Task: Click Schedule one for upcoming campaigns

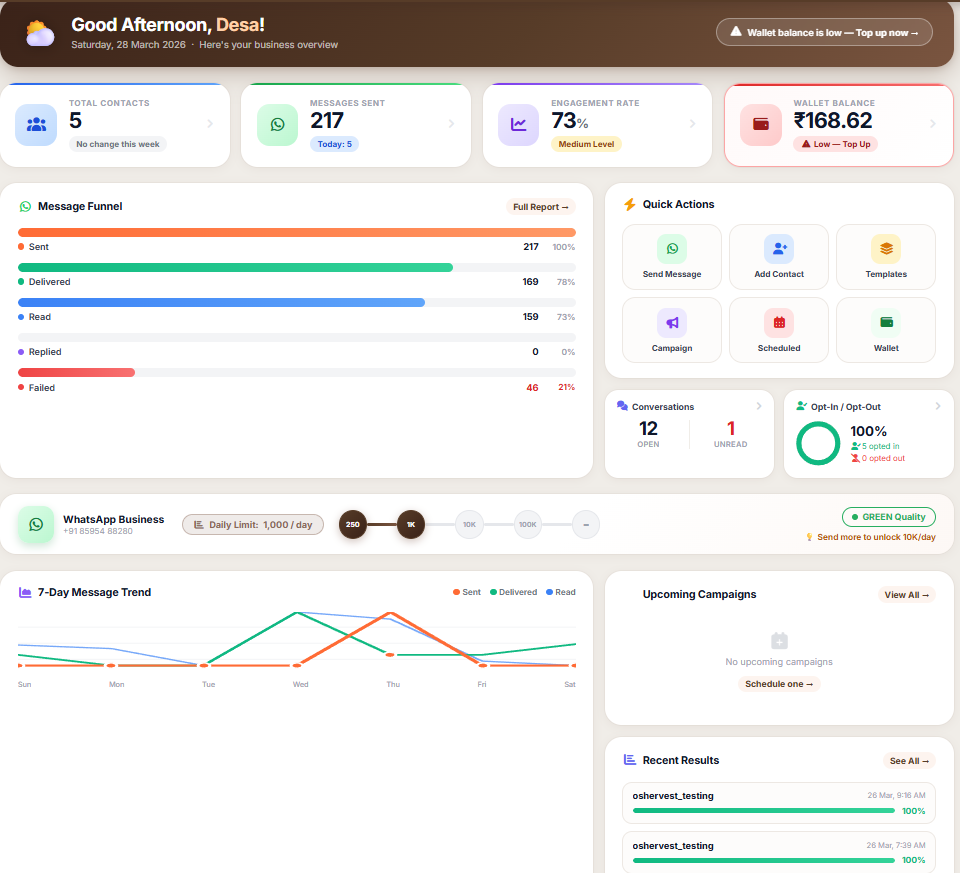Action: (778, 684)
